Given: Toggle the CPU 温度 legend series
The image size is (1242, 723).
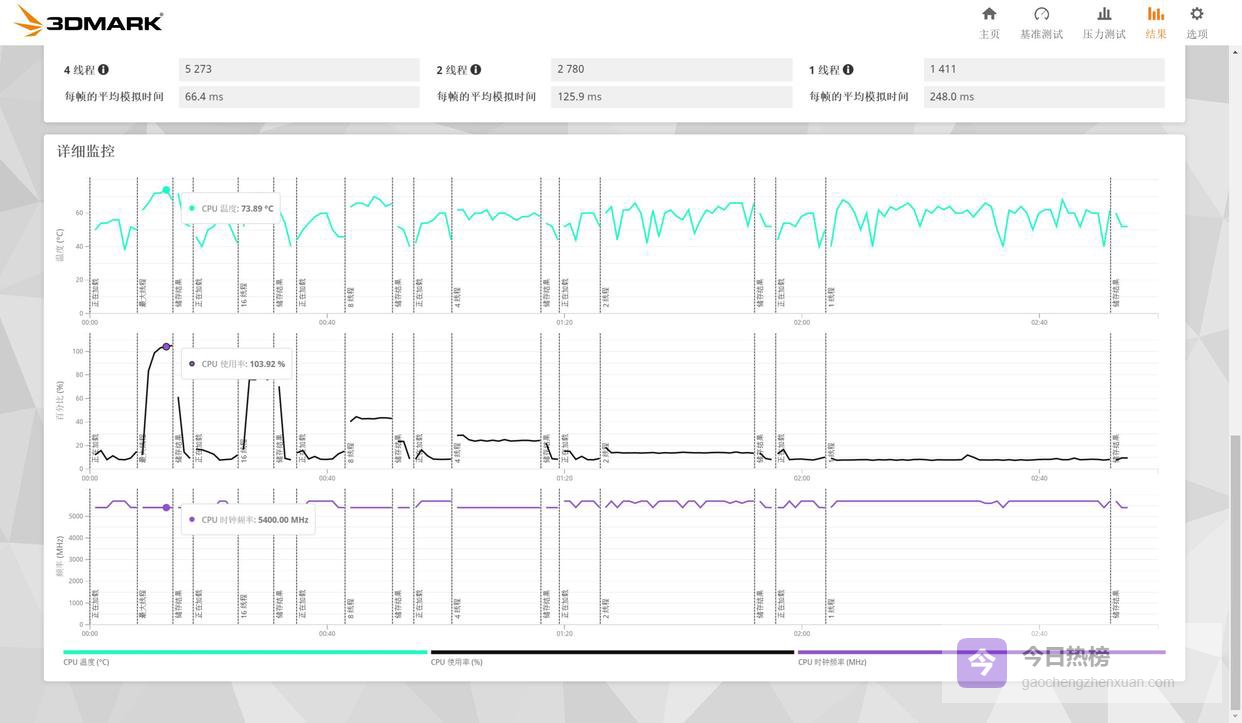Looking at the screenshot, I should point(245,653).
